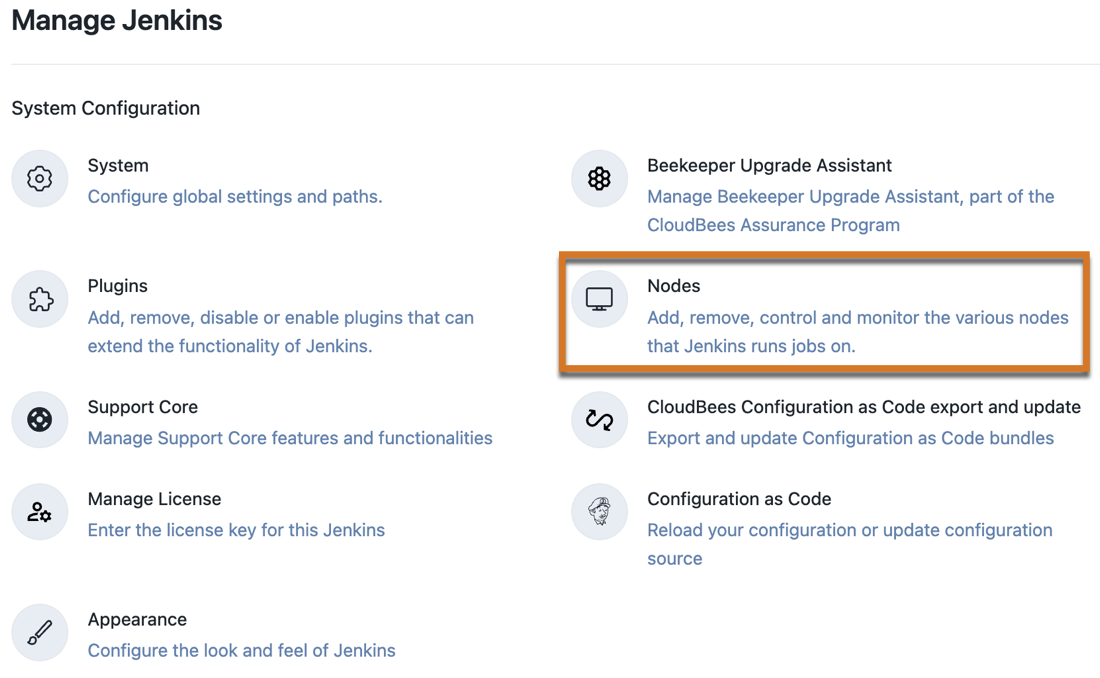Click the Configuration as Code Jenkins butler icon
This screenshot has width=1100, height=678.
point(599,512)
